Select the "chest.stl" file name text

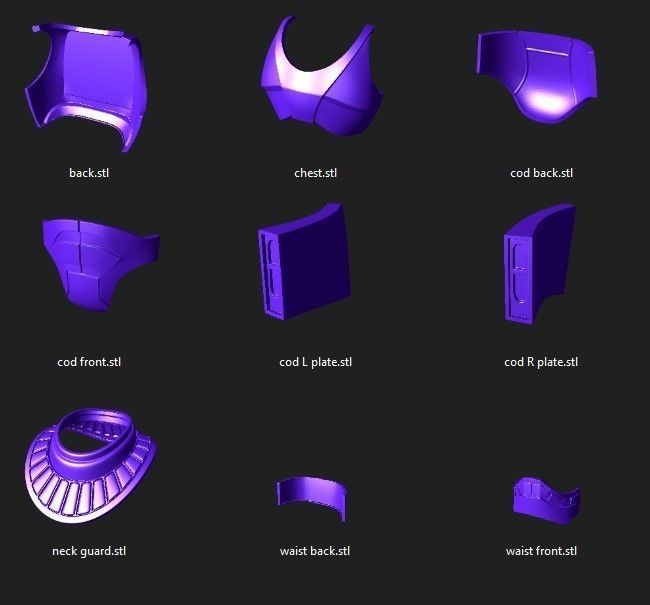coord(315,173)
